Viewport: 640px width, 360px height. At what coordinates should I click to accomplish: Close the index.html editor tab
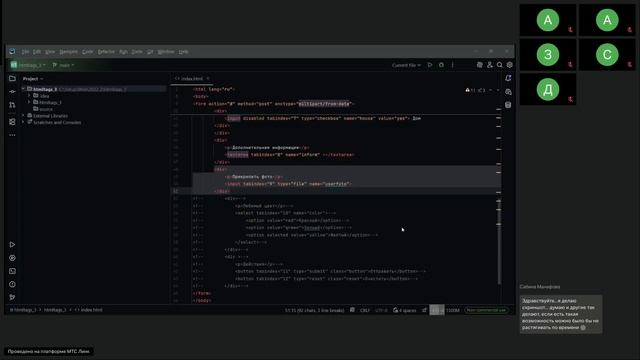[x=208, y=78]
